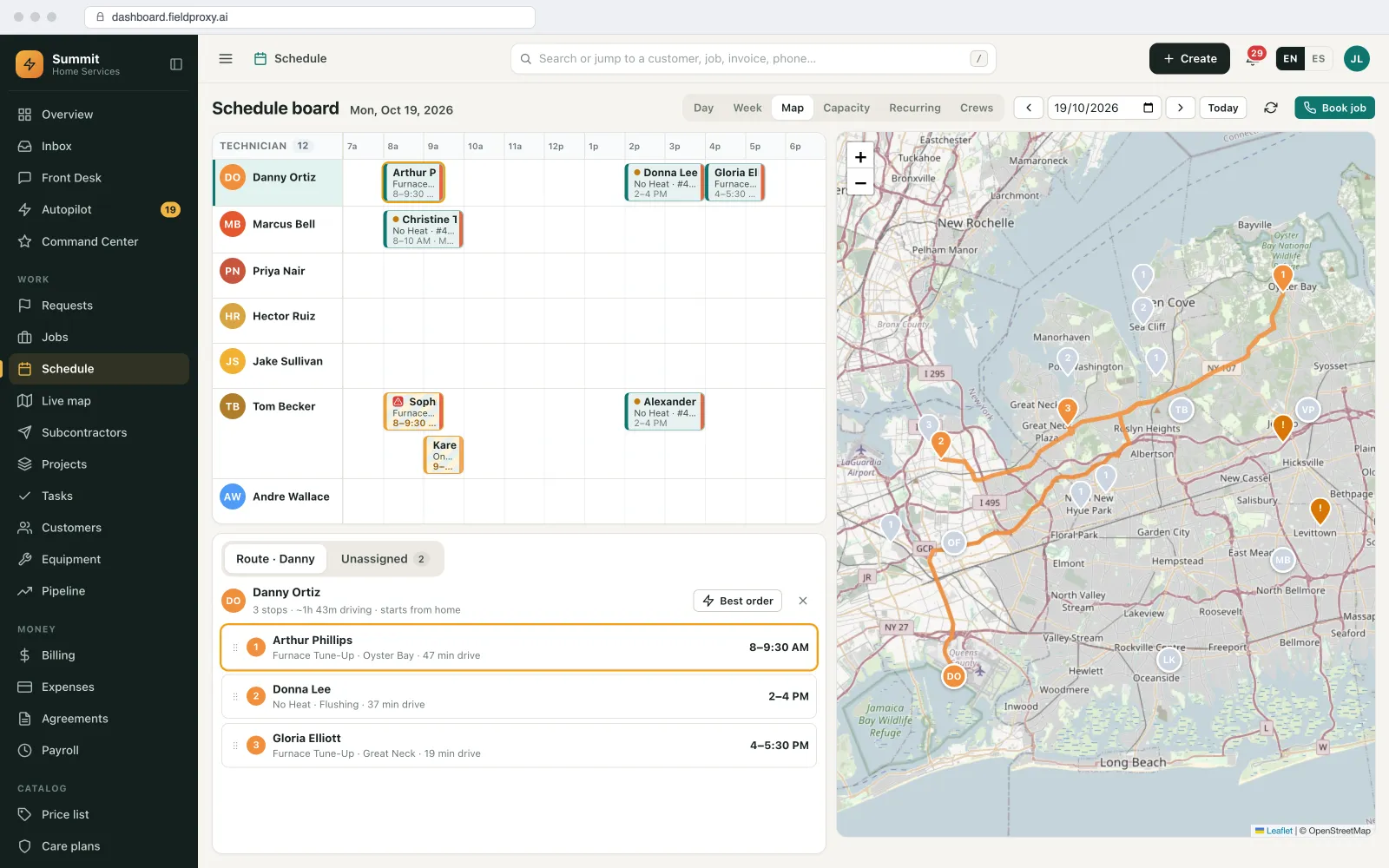Click the DO home marker on map
Viewport: 1389px width, 868px height.
click(954, 676)
